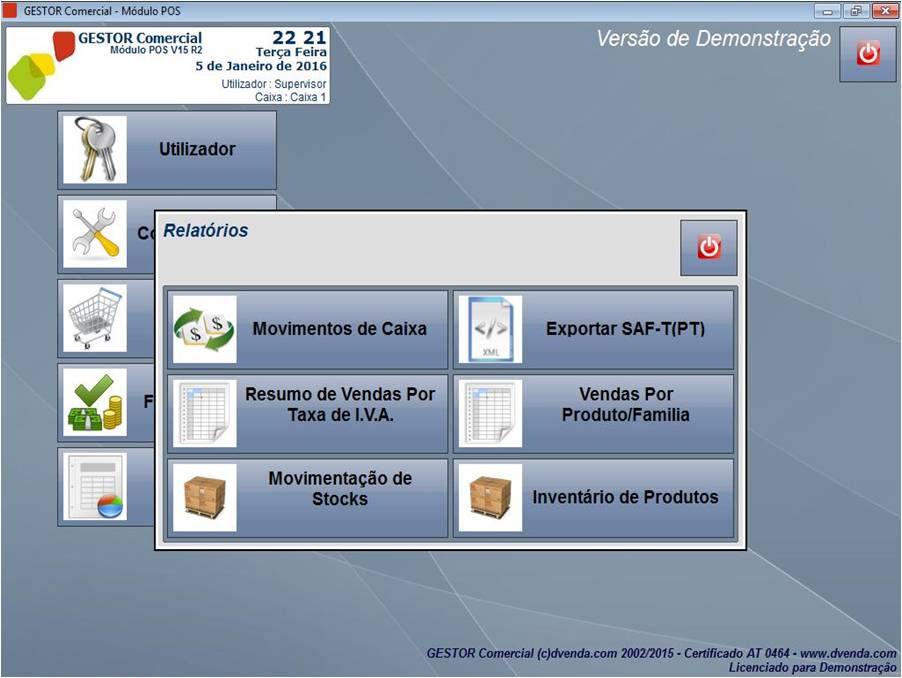
Task: Click the XML file icon for SAF-T export
Action: coord(490,329)
